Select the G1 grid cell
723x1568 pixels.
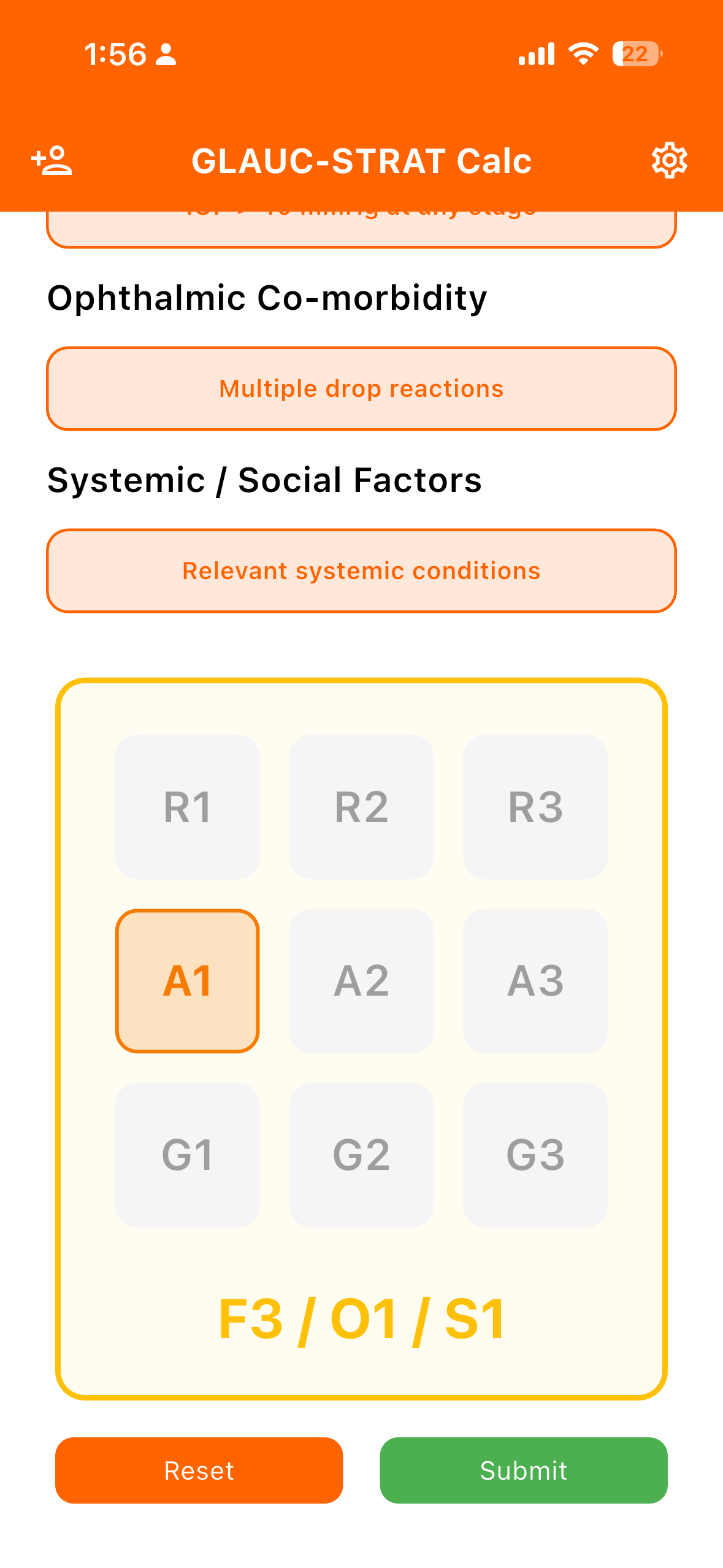(188, 1155)
